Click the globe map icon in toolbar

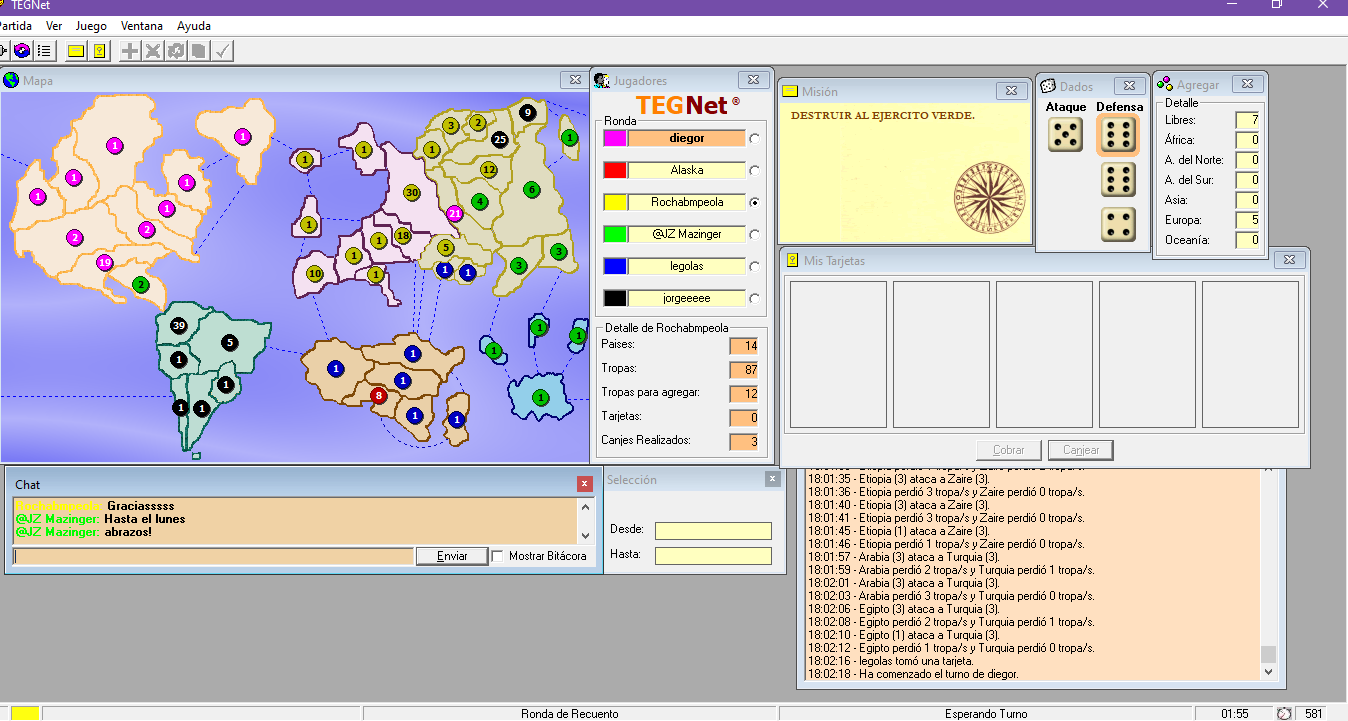pos(22,50)
